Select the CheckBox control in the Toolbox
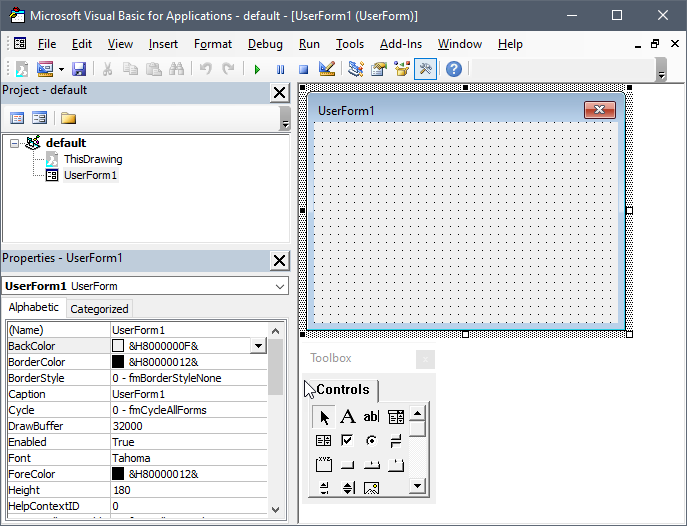The width and height of the screenshot is (687, 526). [347, 440]
